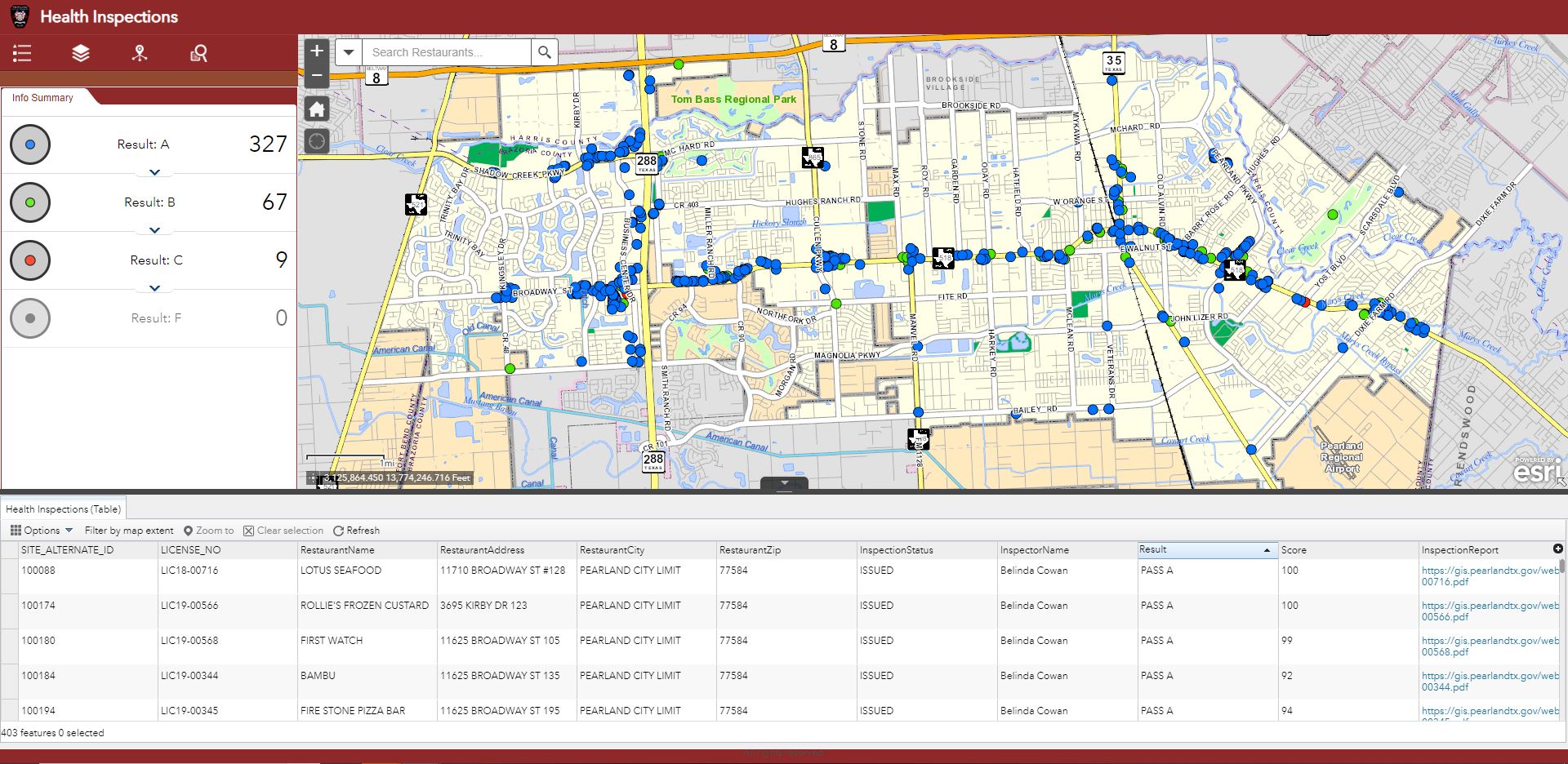
Task: Select the Info Summary tab
Action: click(43, 97)
